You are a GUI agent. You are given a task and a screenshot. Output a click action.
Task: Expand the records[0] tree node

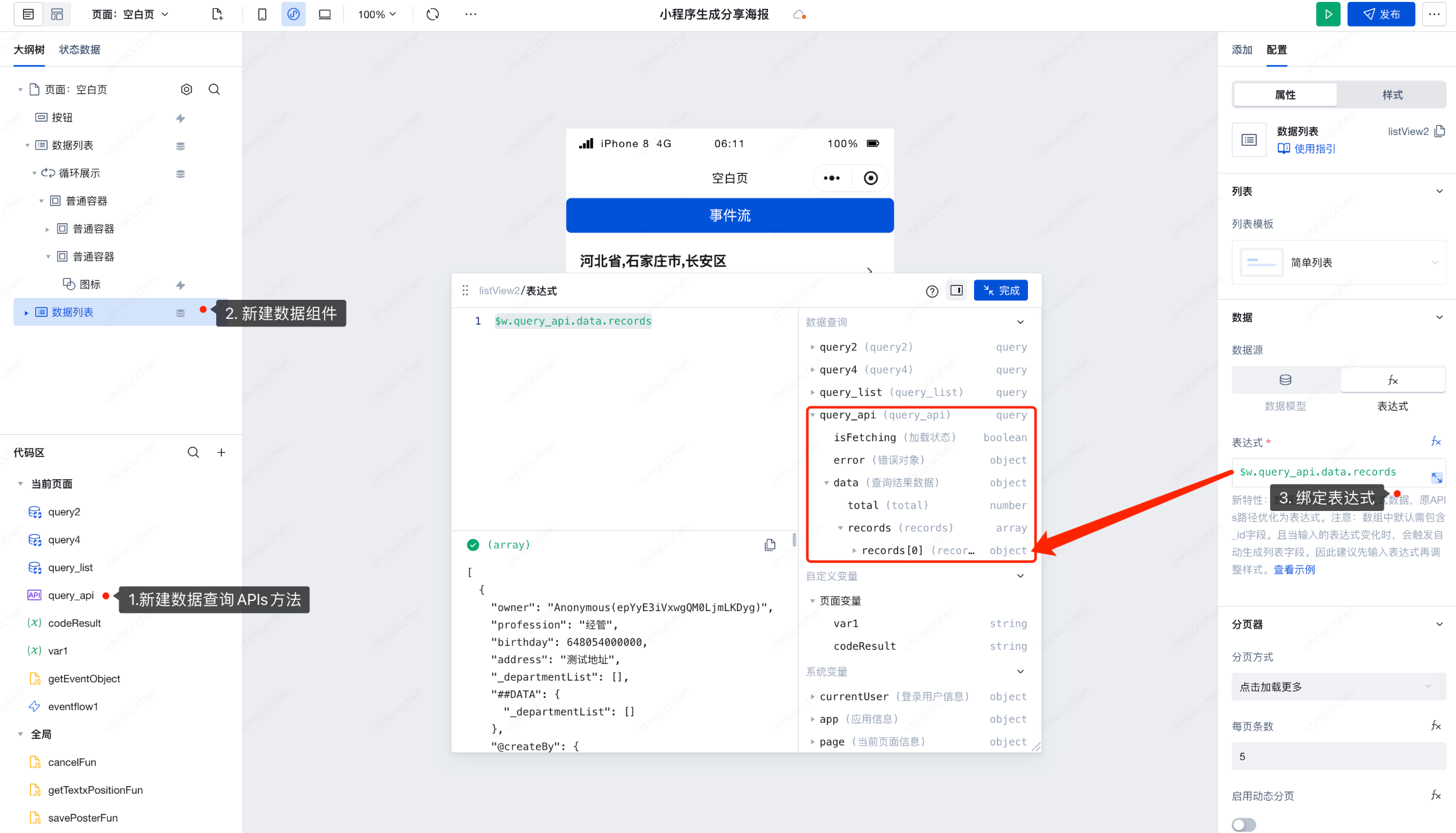[854, 550]
